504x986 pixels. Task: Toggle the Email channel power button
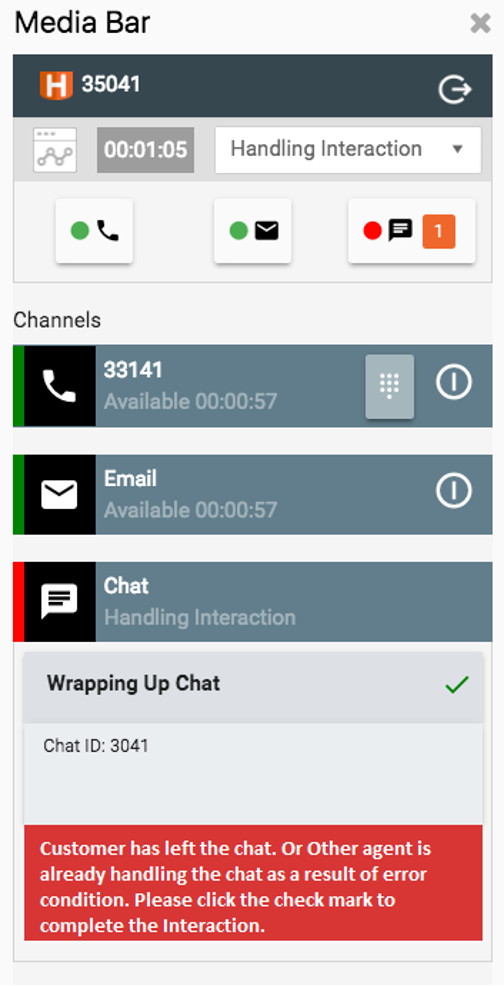pos(454,489)
